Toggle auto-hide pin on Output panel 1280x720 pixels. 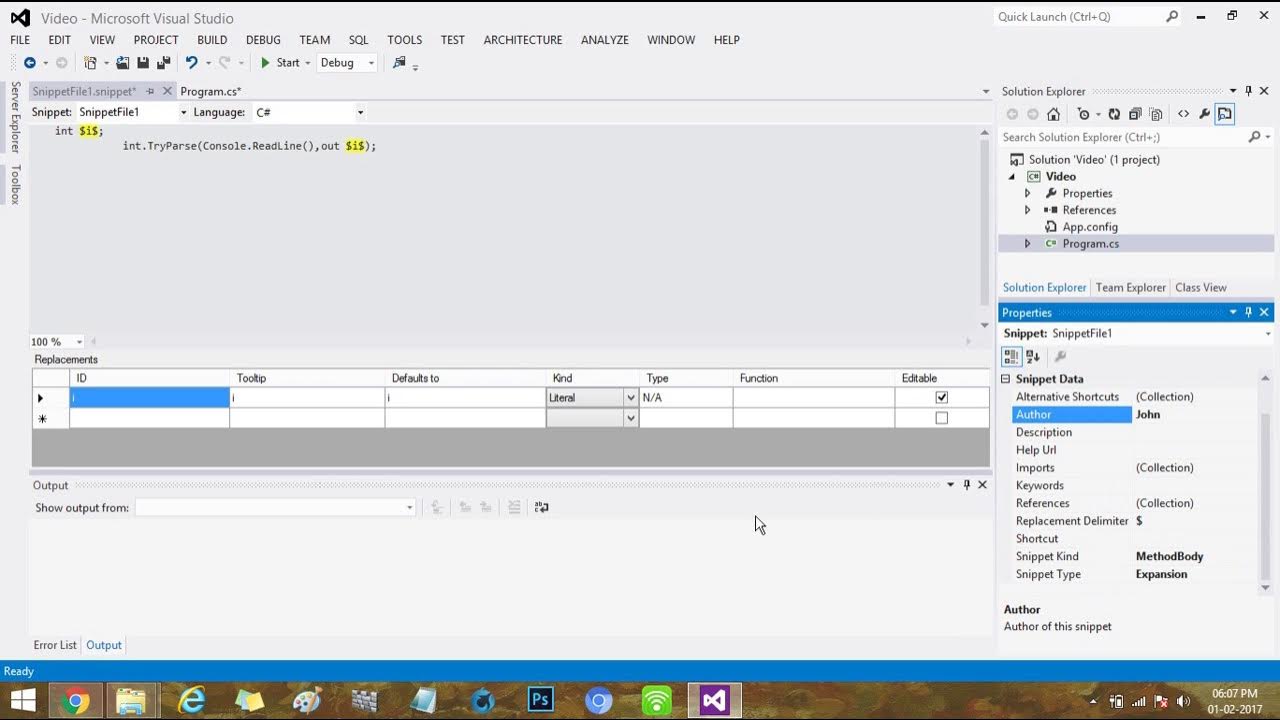point(966,485)
